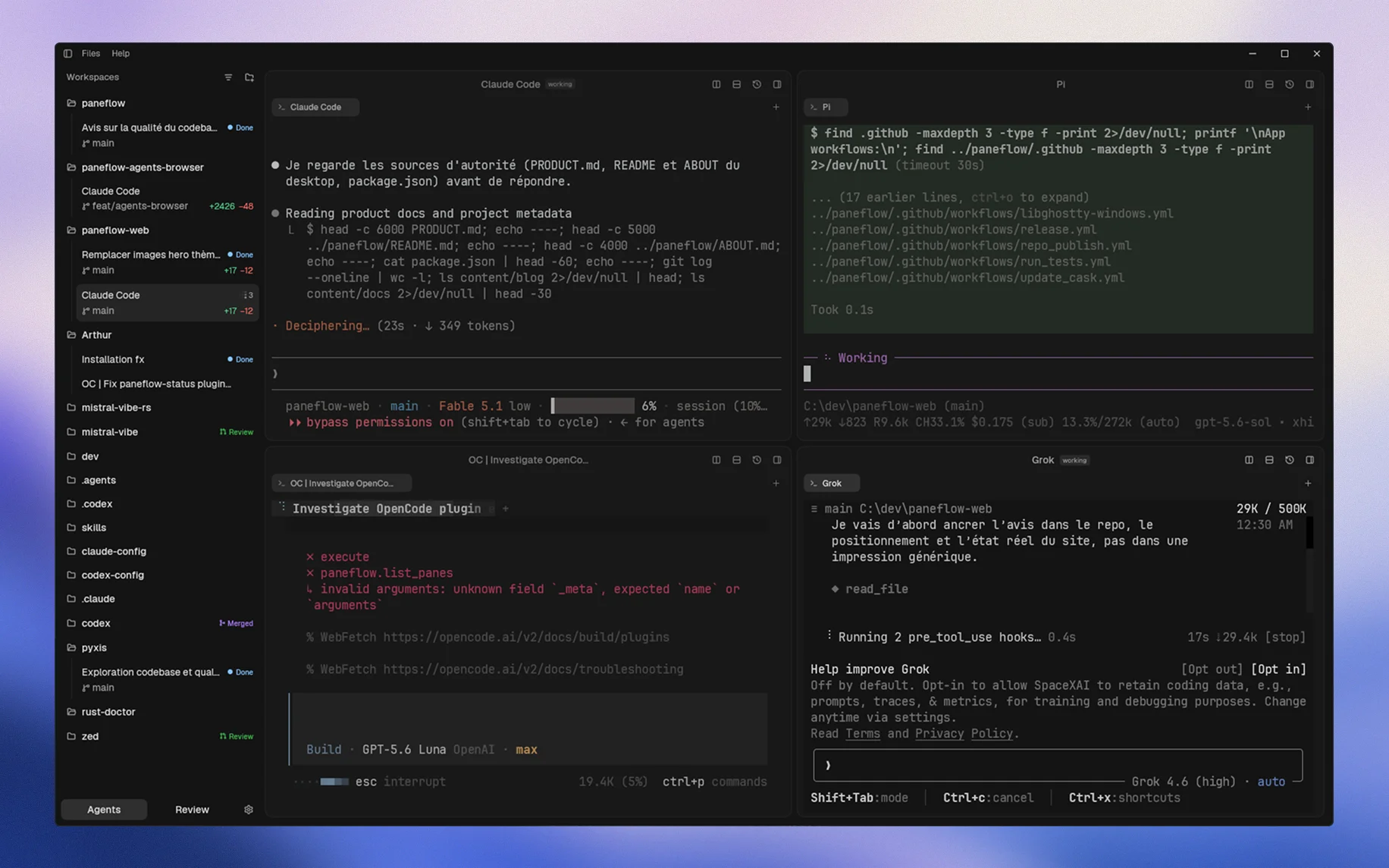Select the Grok terminal tab
1389x868 pixels.
[832, 483]
